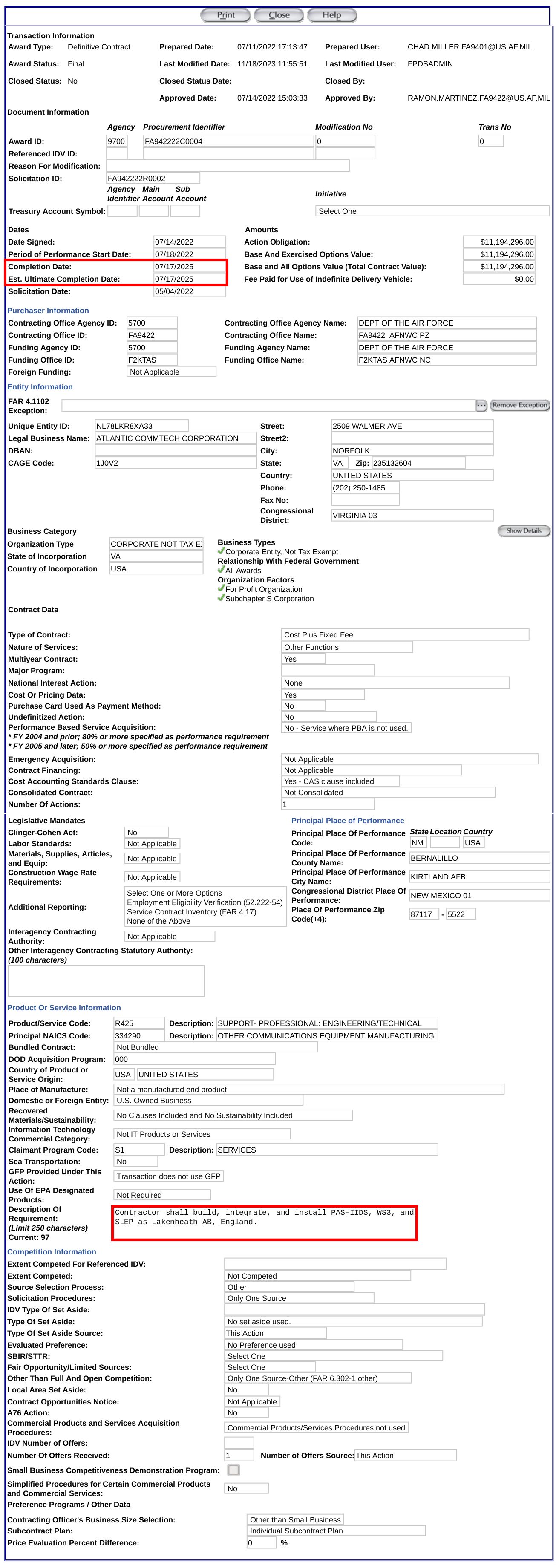Click the Street field 2509 WALMER AVE
The image size is (559, 1568).
point(412,426)
